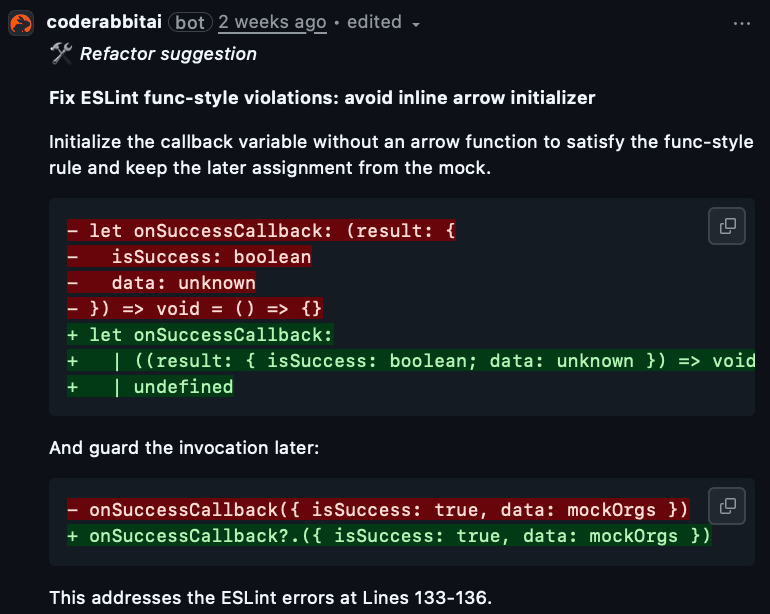Click the added "onSuccessCallback?.(" line
The height and width of the screenshot is (614, 770).
coord(389,536)
